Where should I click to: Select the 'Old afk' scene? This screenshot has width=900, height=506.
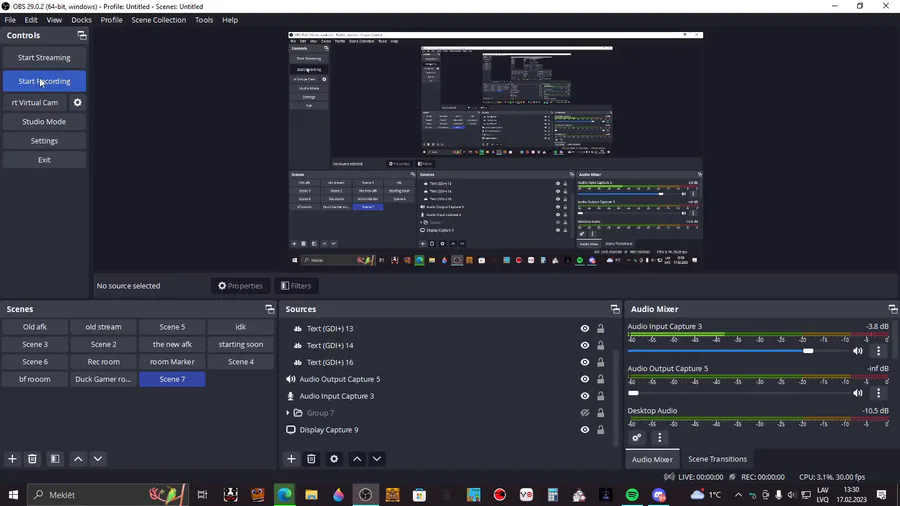(x=35, y=327)
